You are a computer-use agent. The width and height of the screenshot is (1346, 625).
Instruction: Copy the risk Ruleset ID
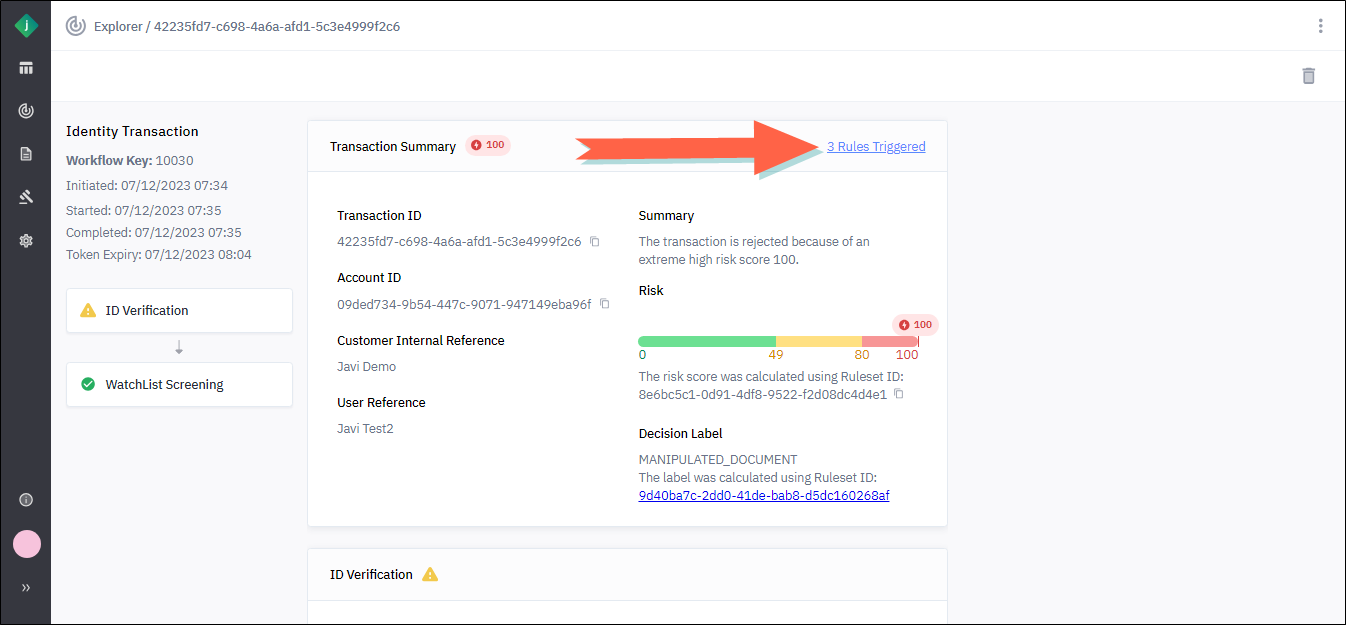point(899,395)
